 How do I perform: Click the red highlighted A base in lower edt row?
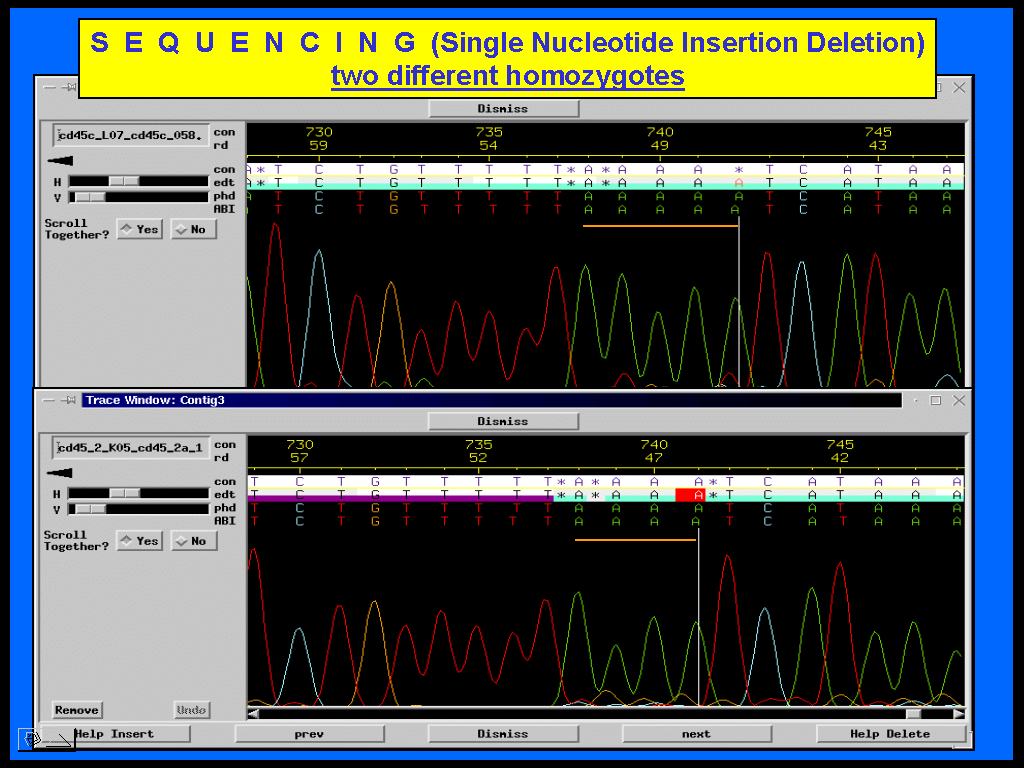[690, 495]
